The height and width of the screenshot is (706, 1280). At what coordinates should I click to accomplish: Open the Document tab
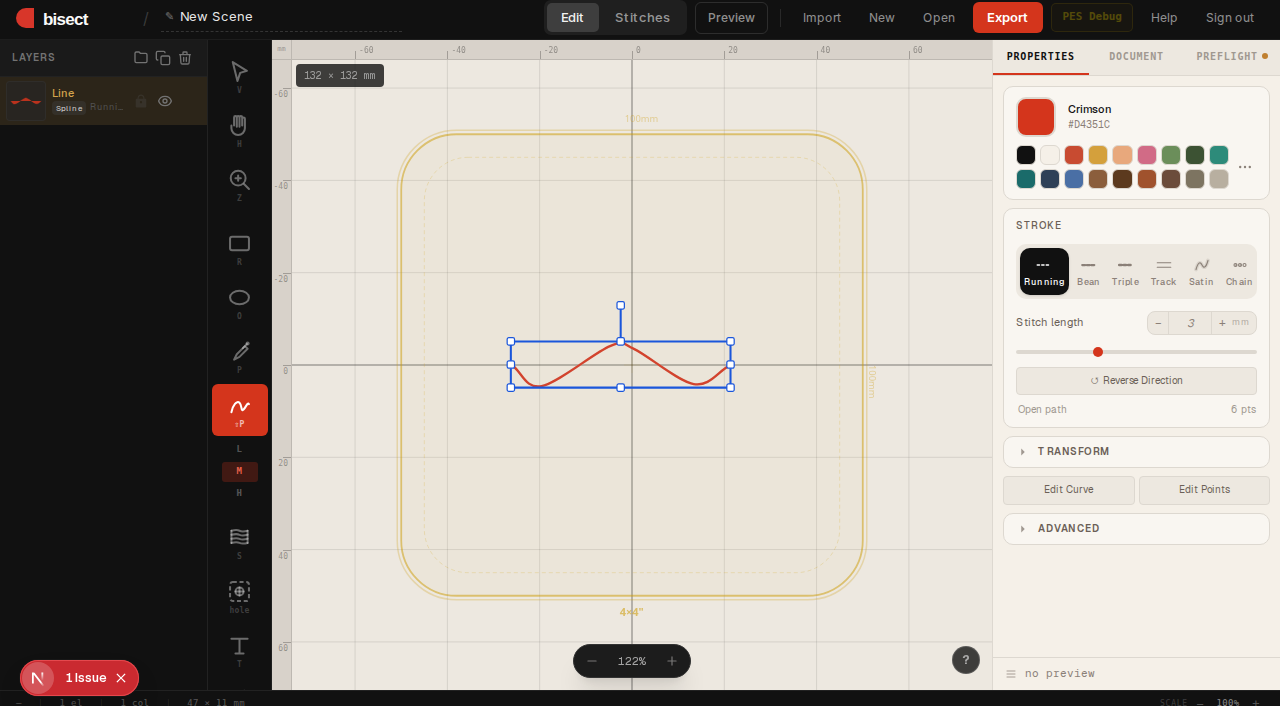click(1136, 57)
